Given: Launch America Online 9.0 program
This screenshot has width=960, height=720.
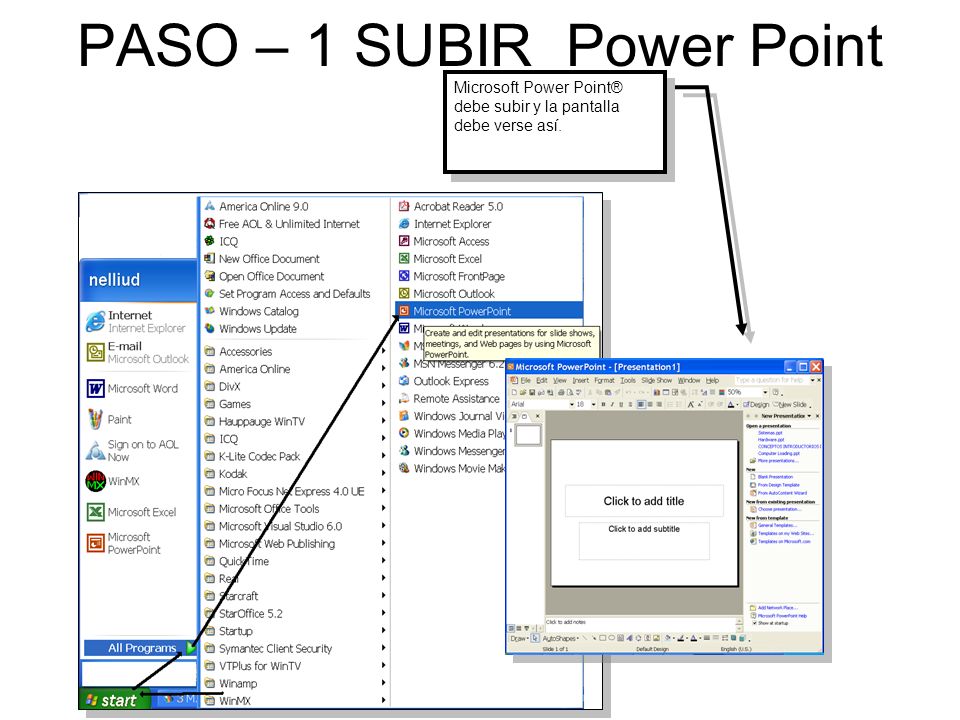Looking at the screenshot, I should click(257, 206).
